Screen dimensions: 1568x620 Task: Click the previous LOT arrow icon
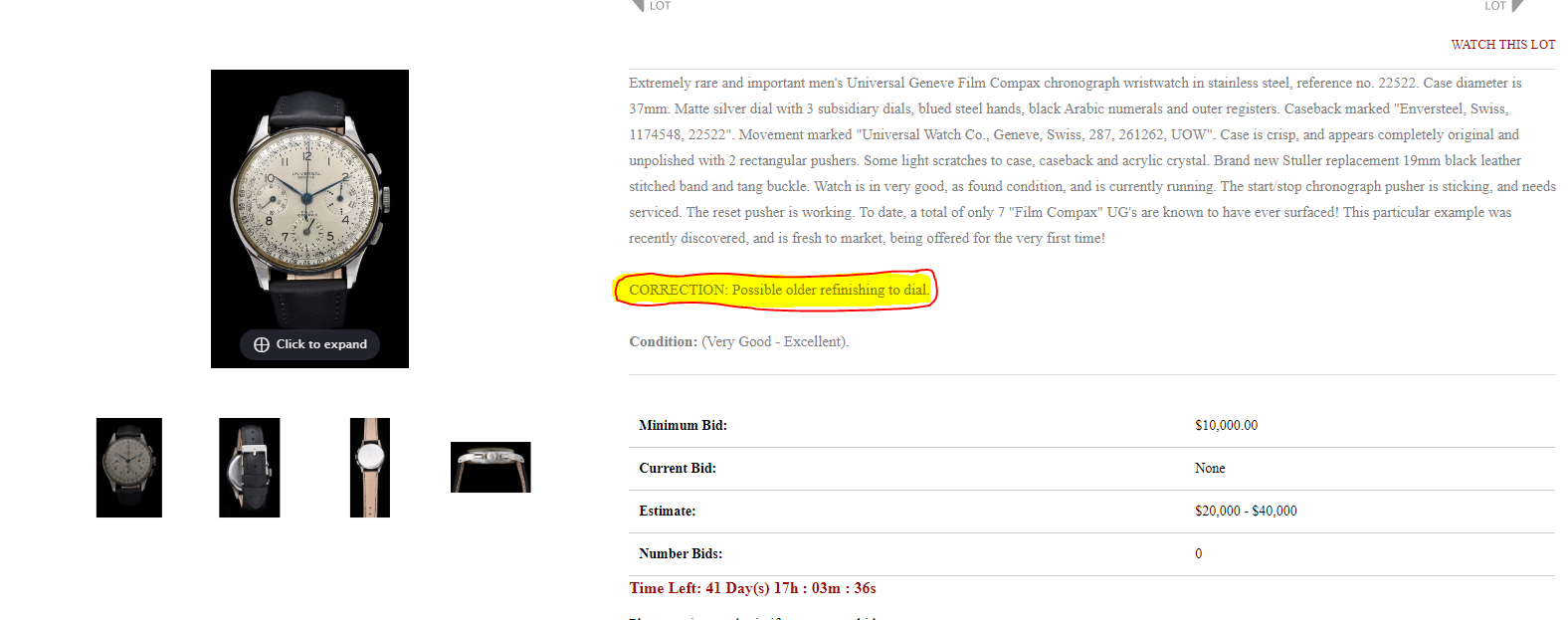click(637, 5)
